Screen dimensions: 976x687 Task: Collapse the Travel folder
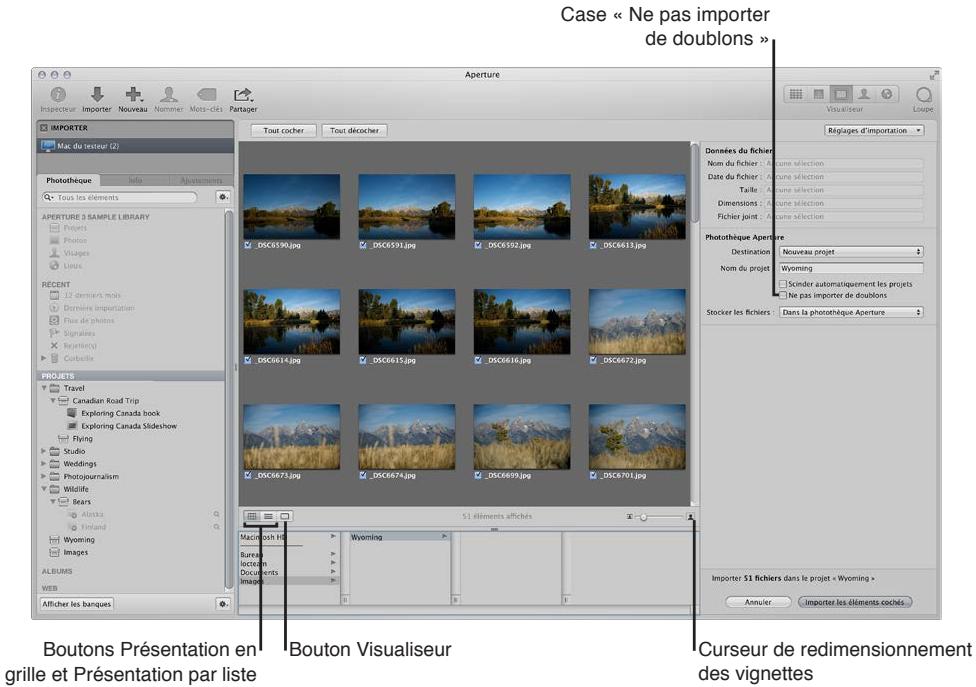[x=44, y=388]
